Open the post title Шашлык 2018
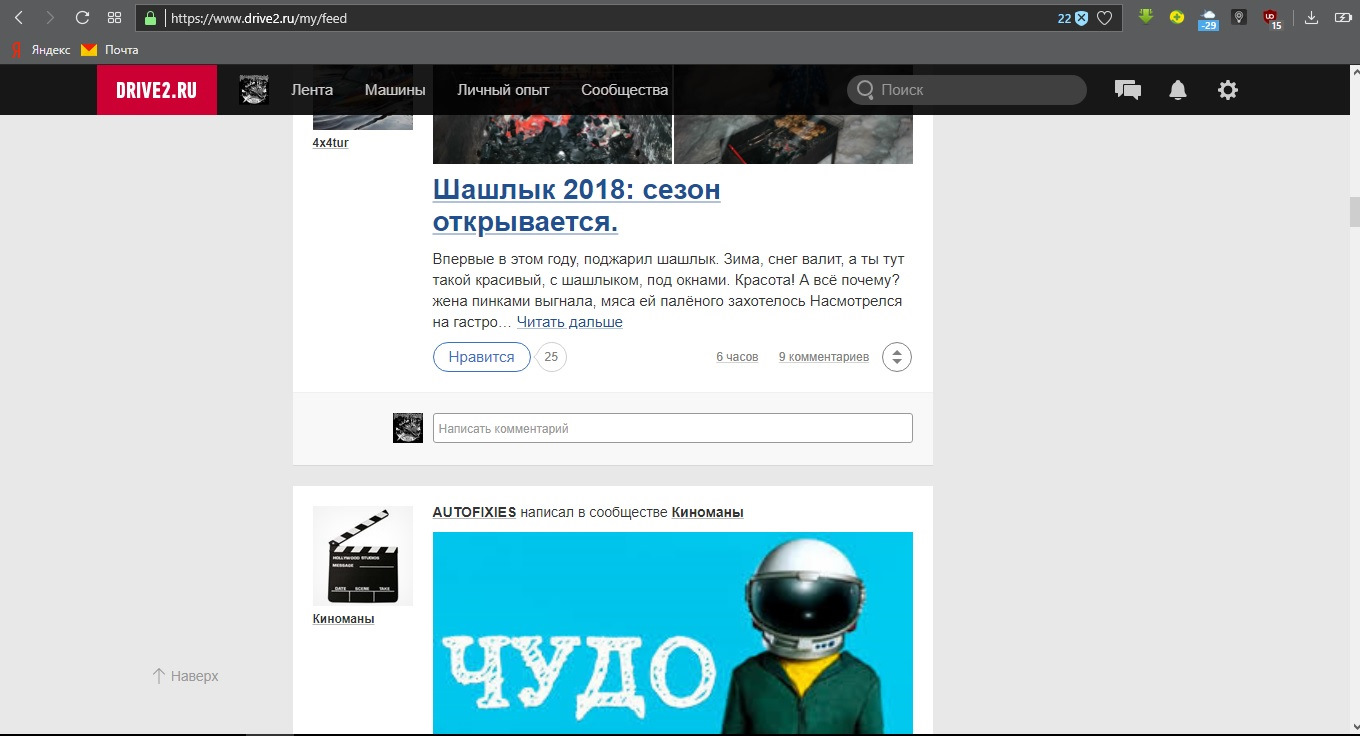 [x=577, y=204]
